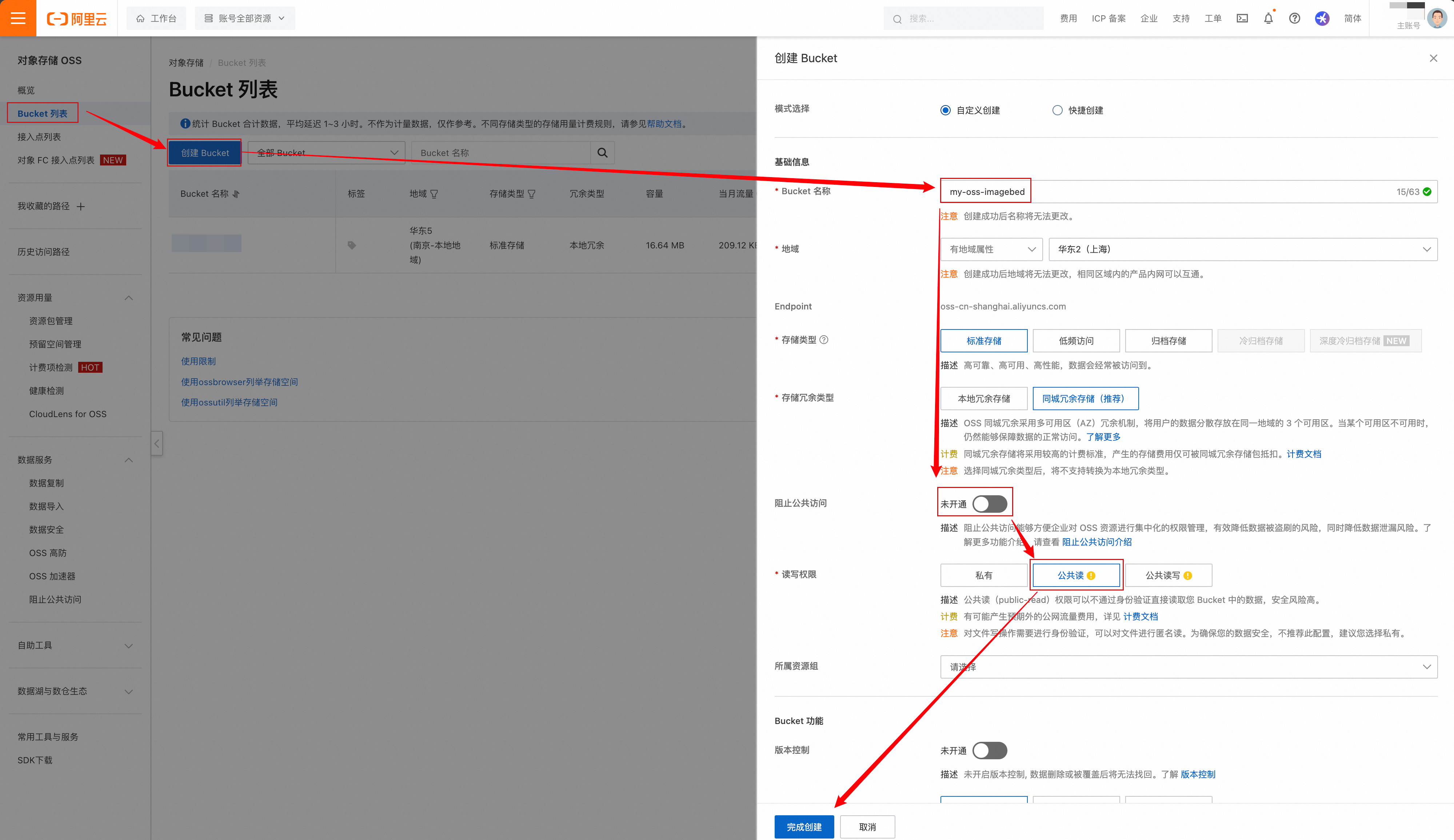Open the notifications bell

(1268, 19)
